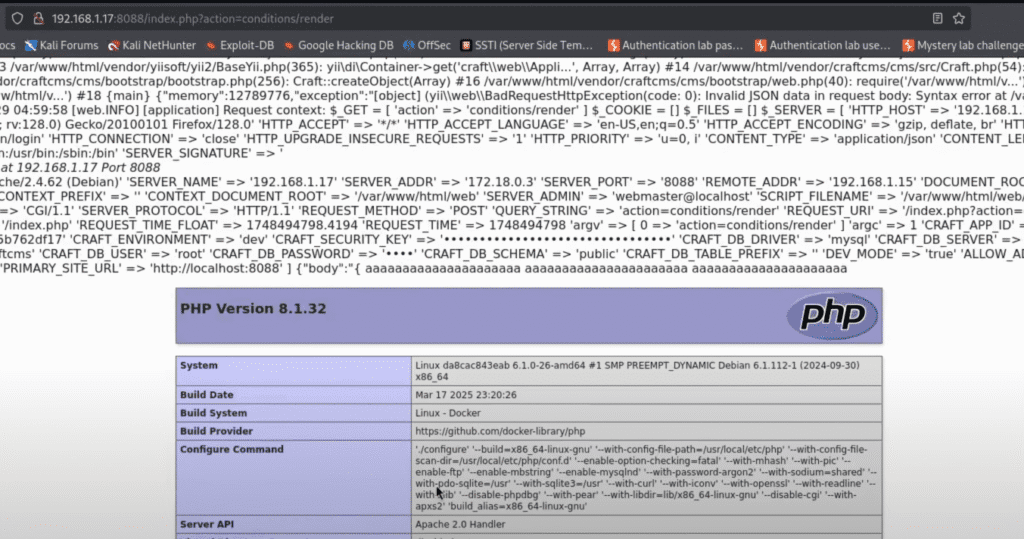The height and width of the screenshot is (539, 1024).
Task: Click the shield tracking protection icon
Action: tap(17, 18)
